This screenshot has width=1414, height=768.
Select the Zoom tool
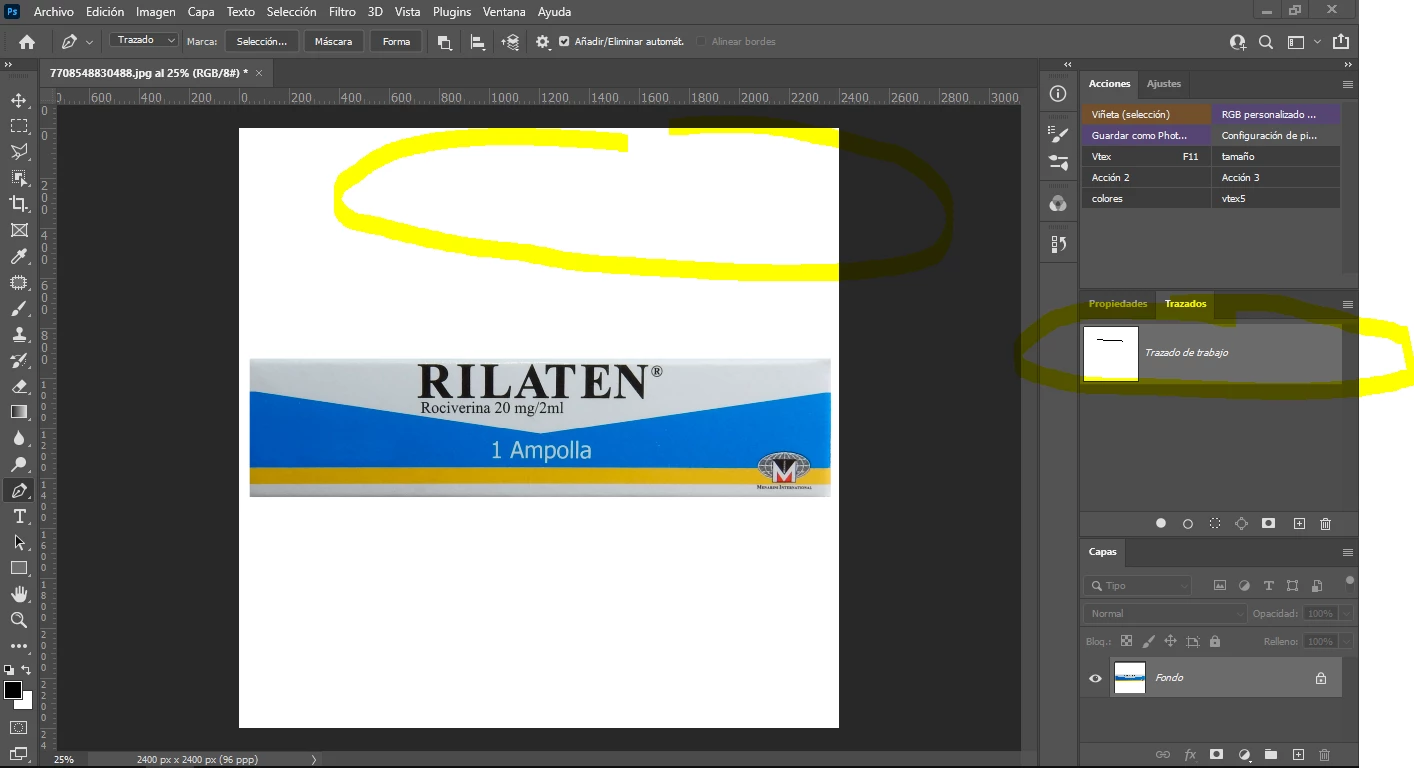18,620
